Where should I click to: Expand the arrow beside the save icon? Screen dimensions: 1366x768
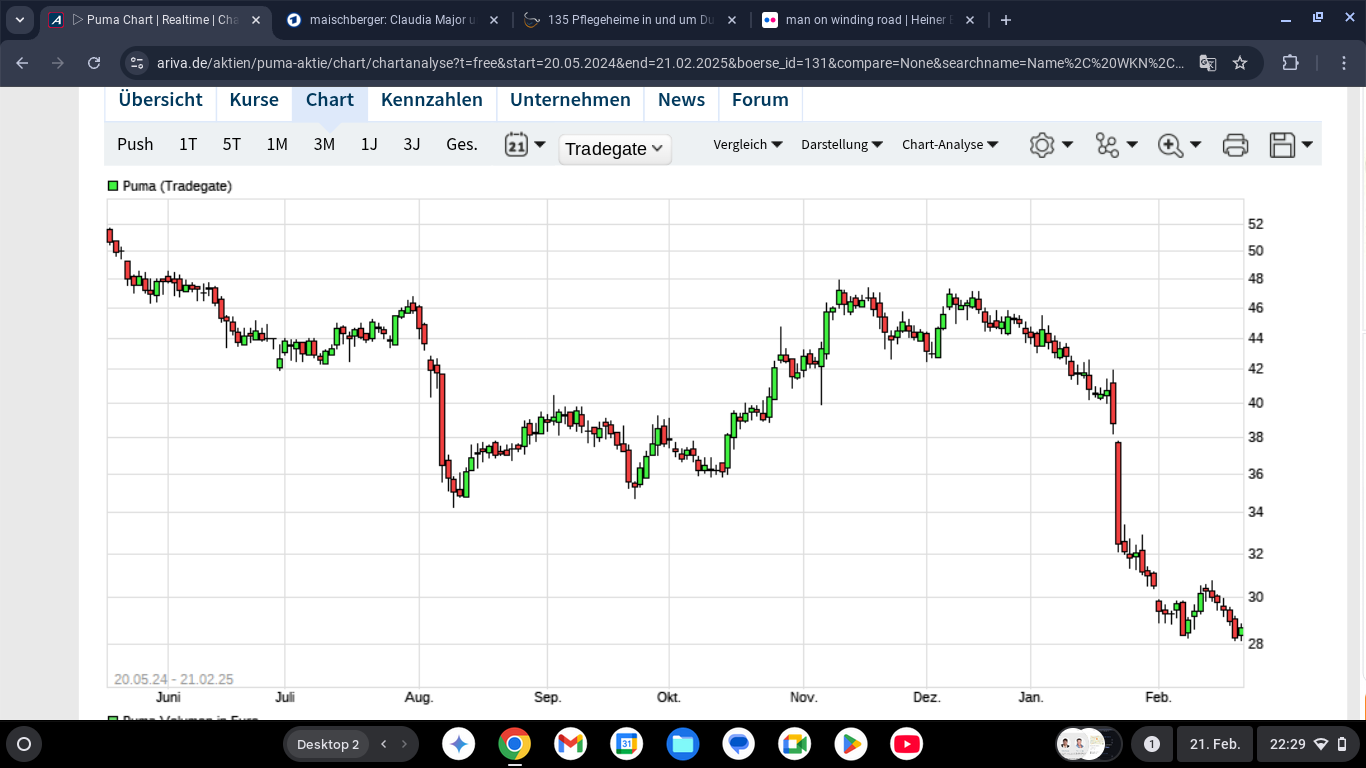point(1306,145)
